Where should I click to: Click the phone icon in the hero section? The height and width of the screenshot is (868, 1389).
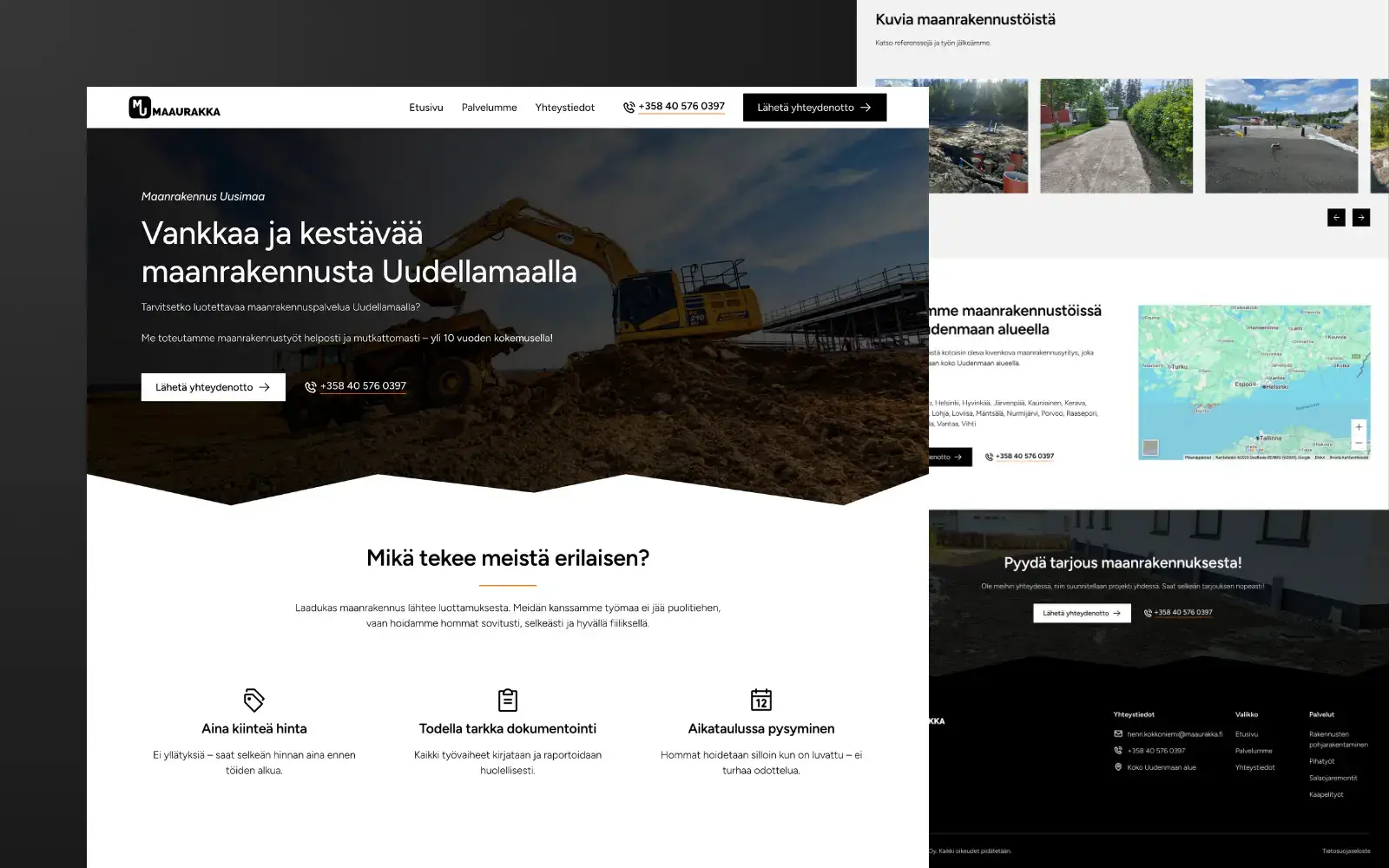(x=311, y=387)
